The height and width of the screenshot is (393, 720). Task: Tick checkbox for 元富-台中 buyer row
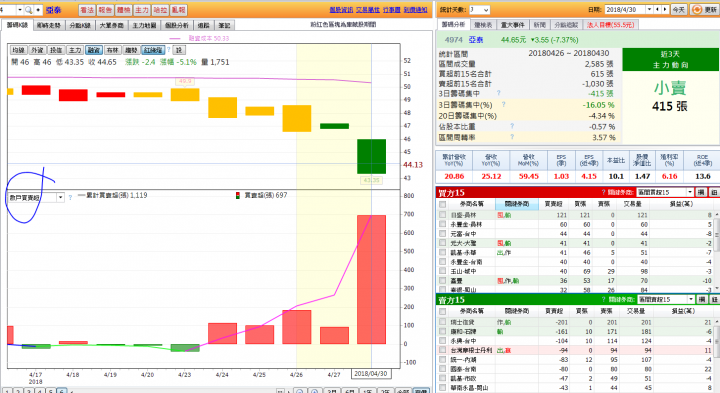[442, 233]
